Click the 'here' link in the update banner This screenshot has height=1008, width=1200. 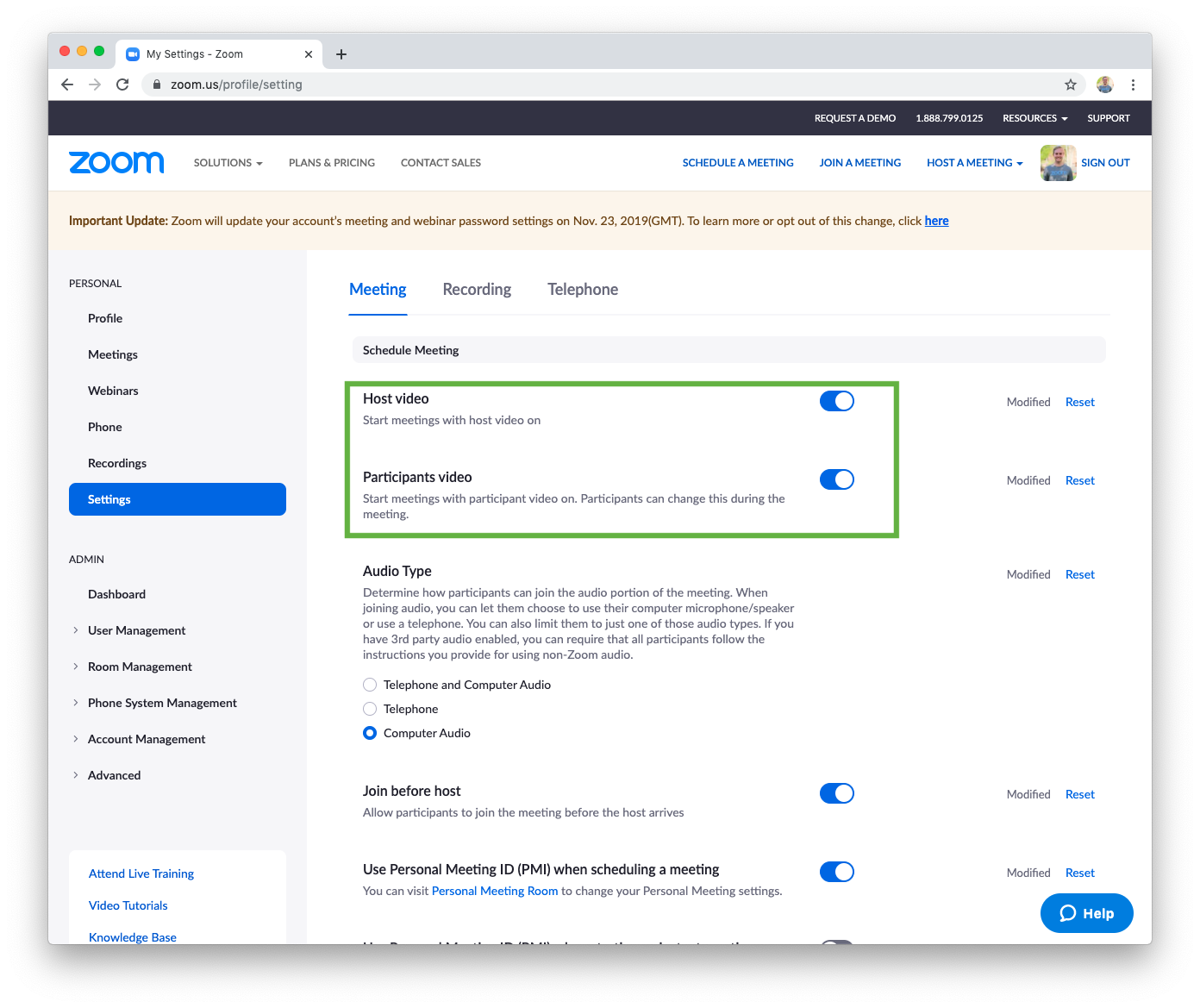[936, 221]
